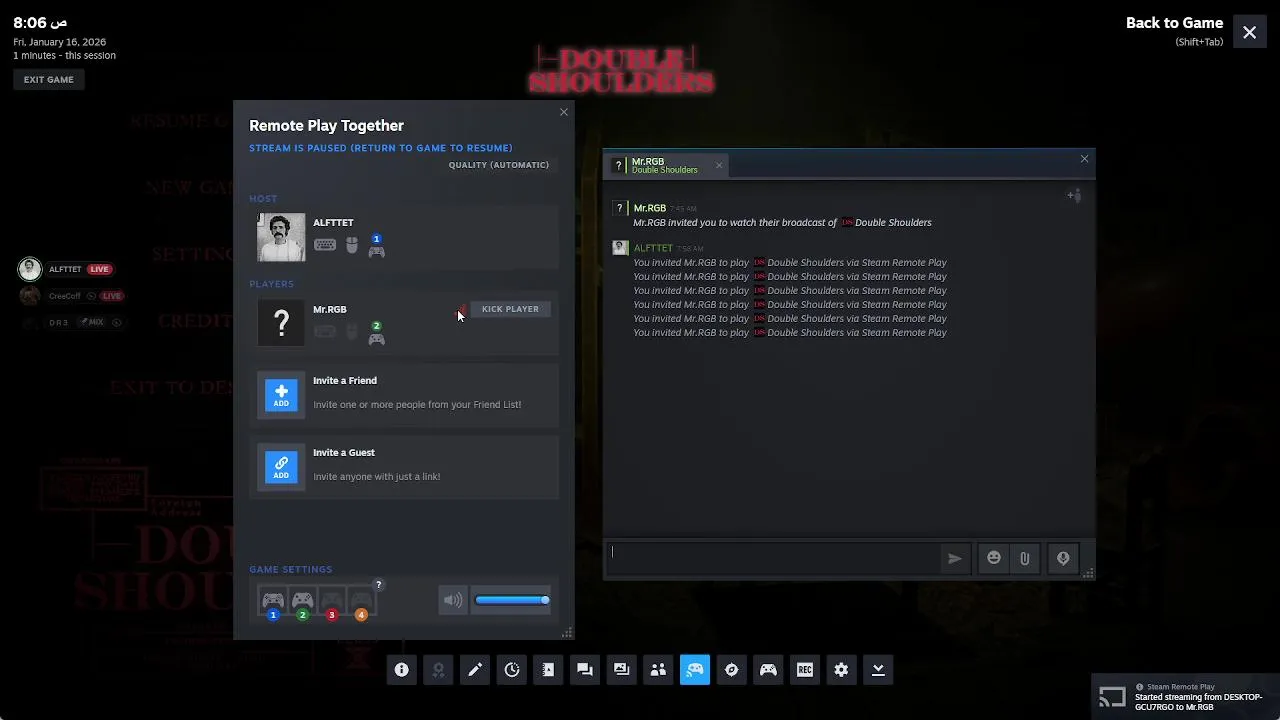Click Exit Game button
Screen dimensions: 1280x720
pos(49,80)
